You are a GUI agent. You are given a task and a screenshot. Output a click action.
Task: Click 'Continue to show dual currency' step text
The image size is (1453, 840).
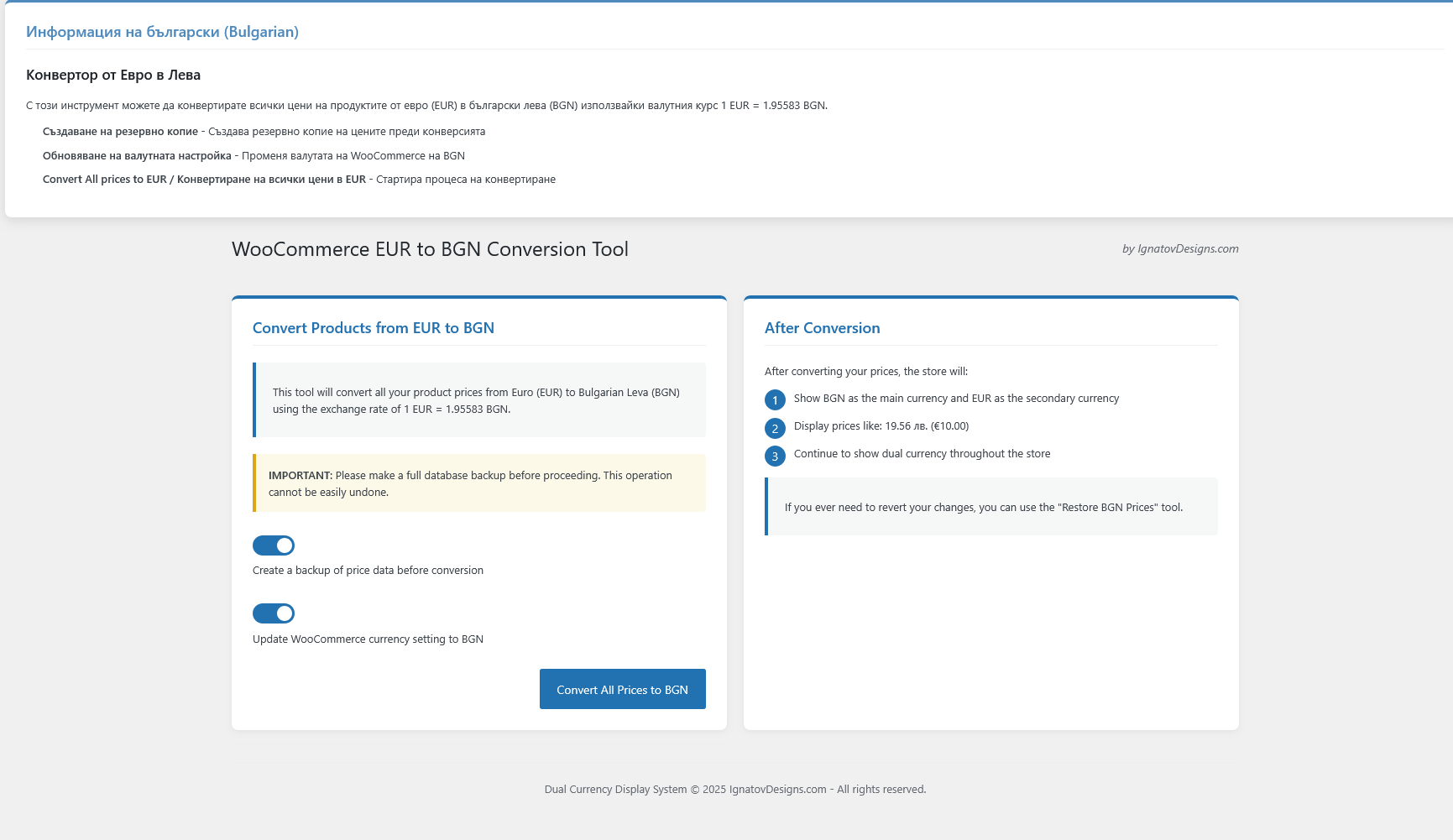click(x=922, y=454)
